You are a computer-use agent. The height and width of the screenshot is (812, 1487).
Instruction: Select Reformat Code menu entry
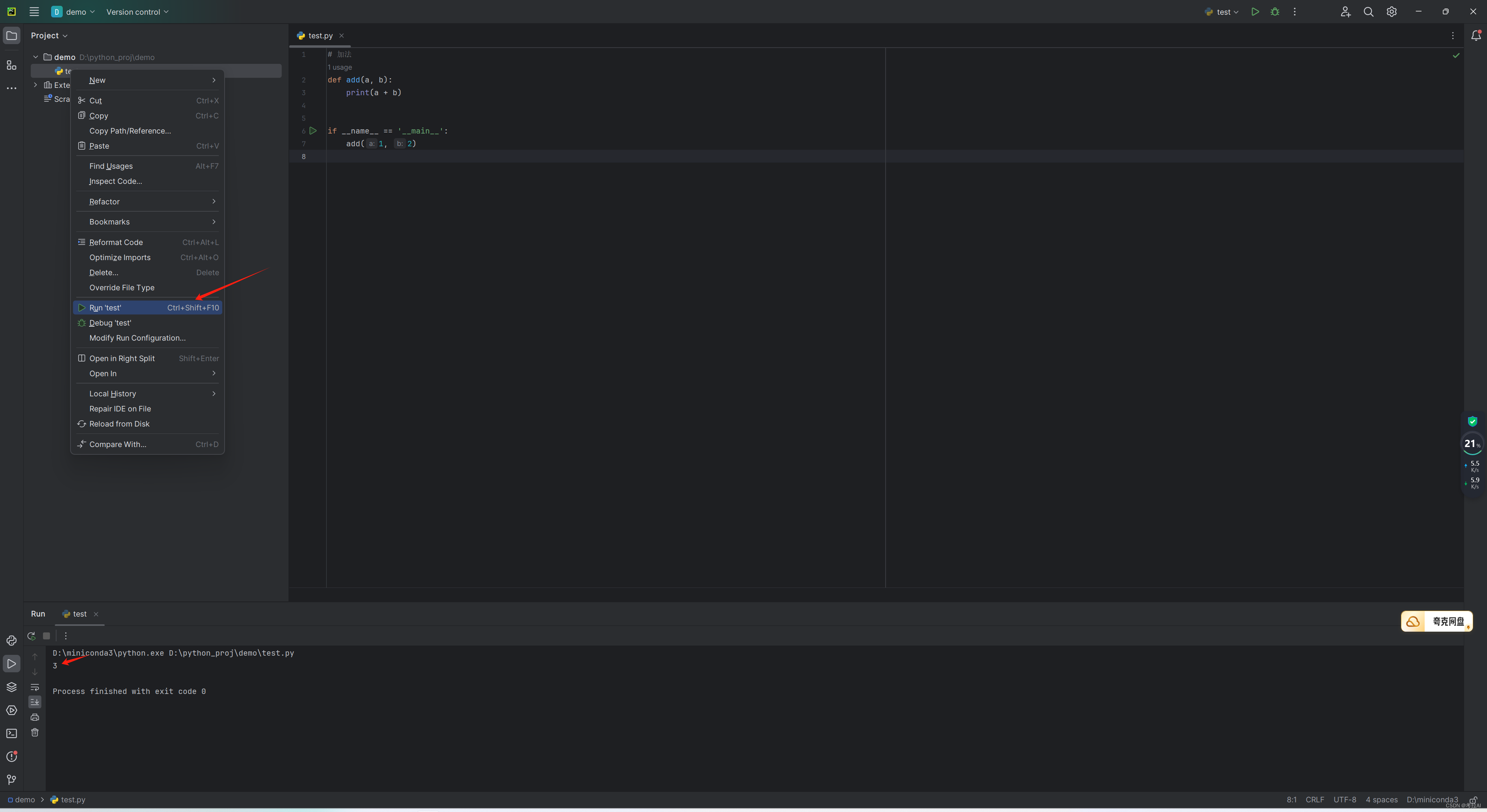[147, 242]
